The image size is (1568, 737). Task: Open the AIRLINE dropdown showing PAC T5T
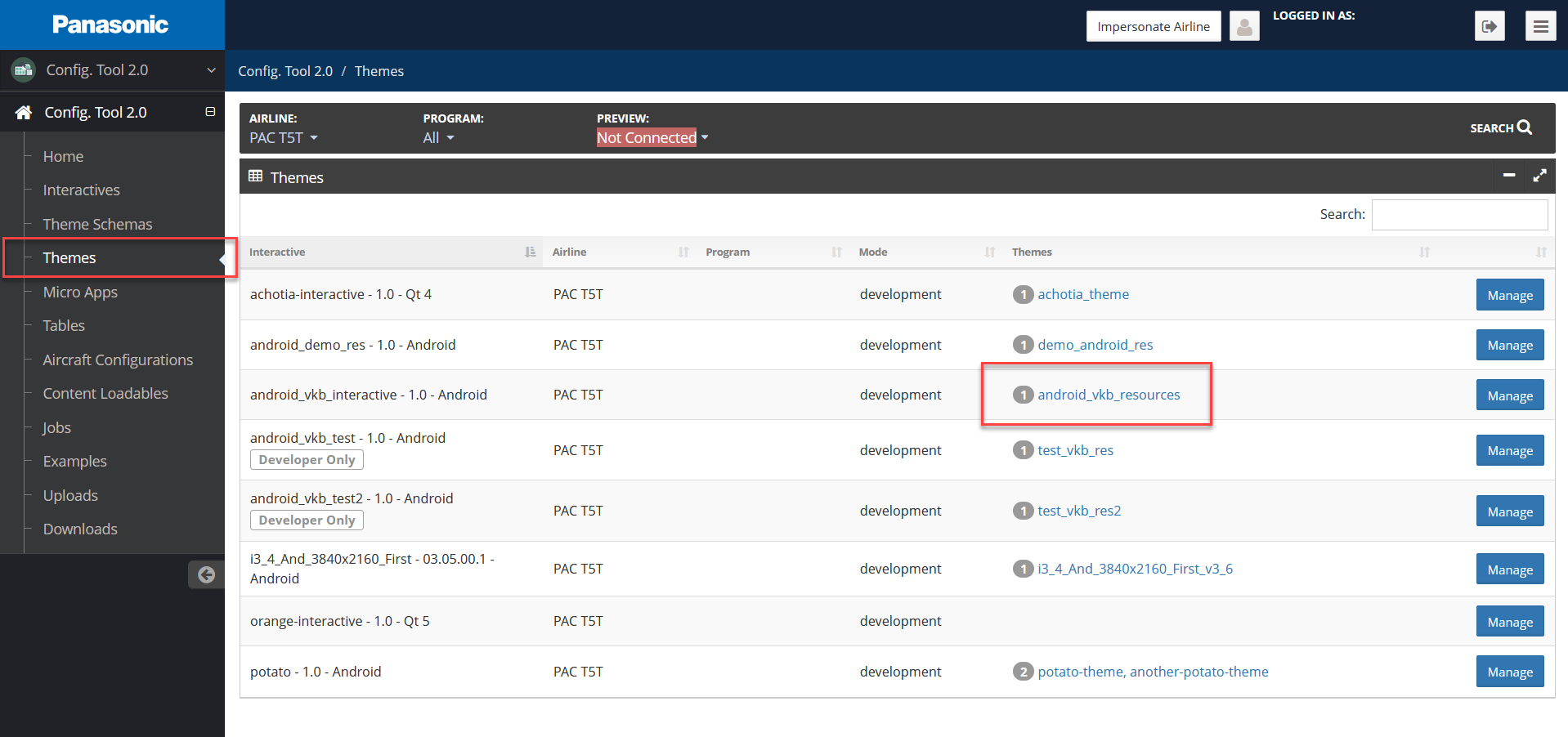(x=283, y=137)
